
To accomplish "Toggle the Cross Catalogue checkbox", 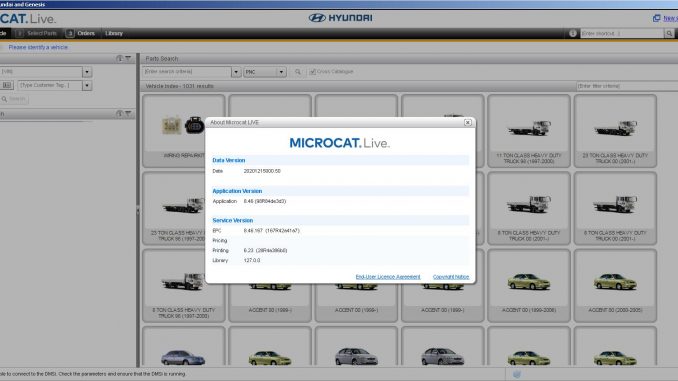I will (x=313, y=72).
